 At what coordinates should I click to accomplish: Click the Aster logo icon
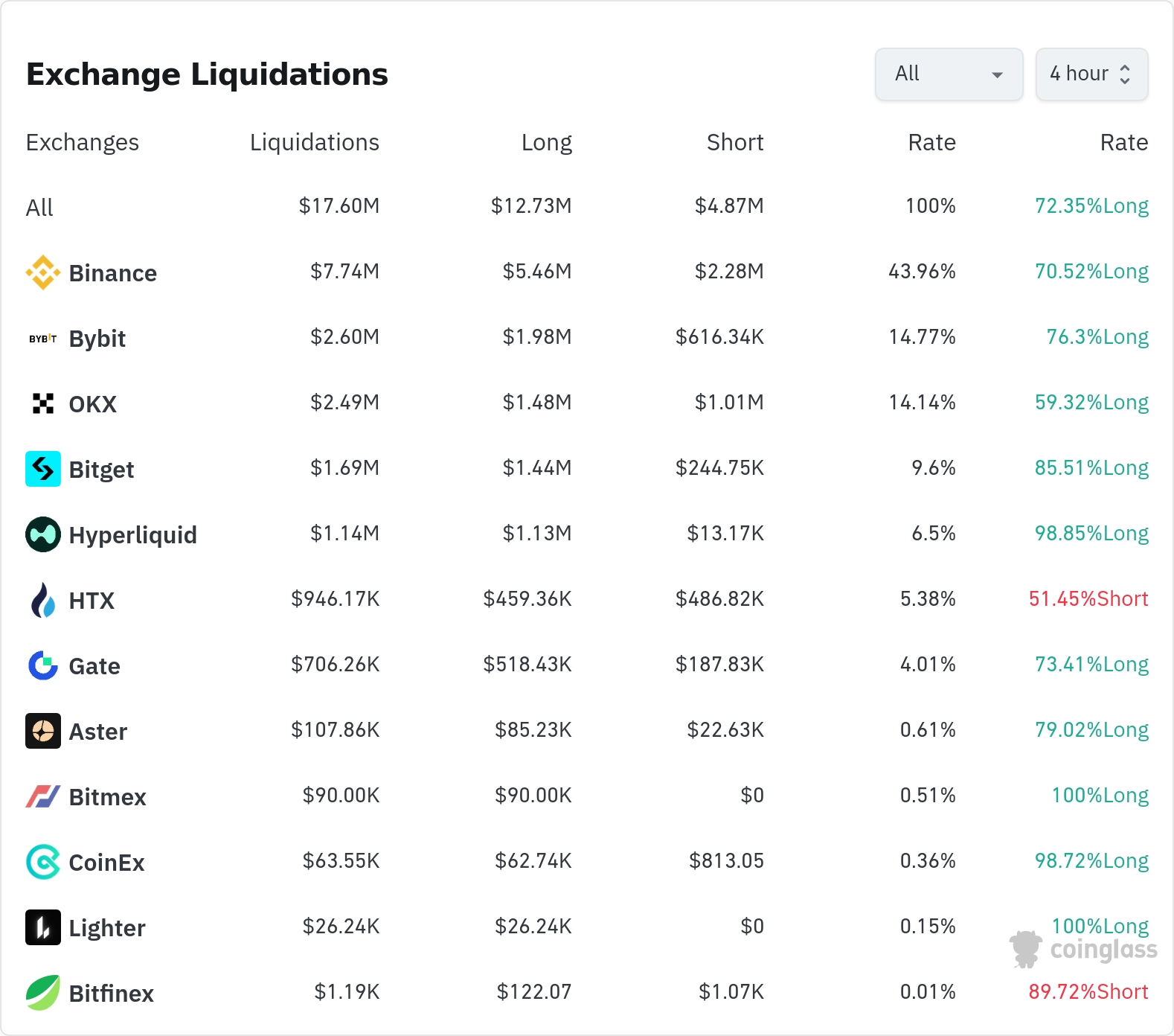[43, 731]
